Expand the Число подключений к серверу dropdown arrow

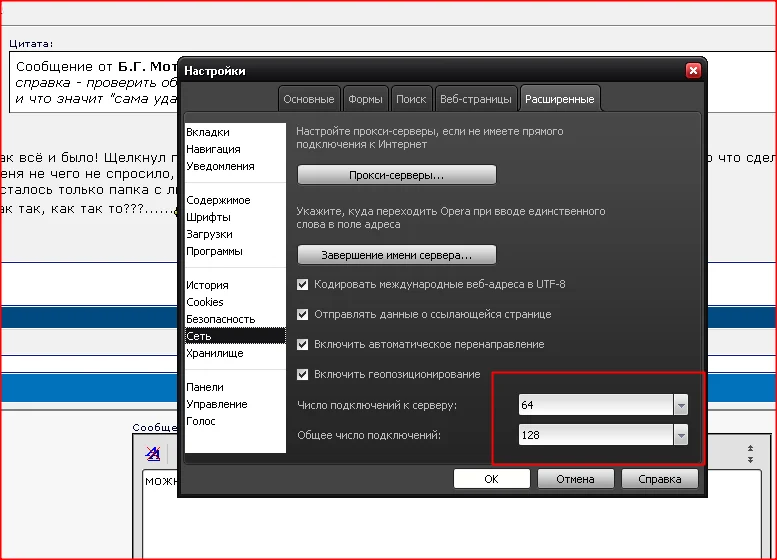pyautogui.click(x=681, y=405)
